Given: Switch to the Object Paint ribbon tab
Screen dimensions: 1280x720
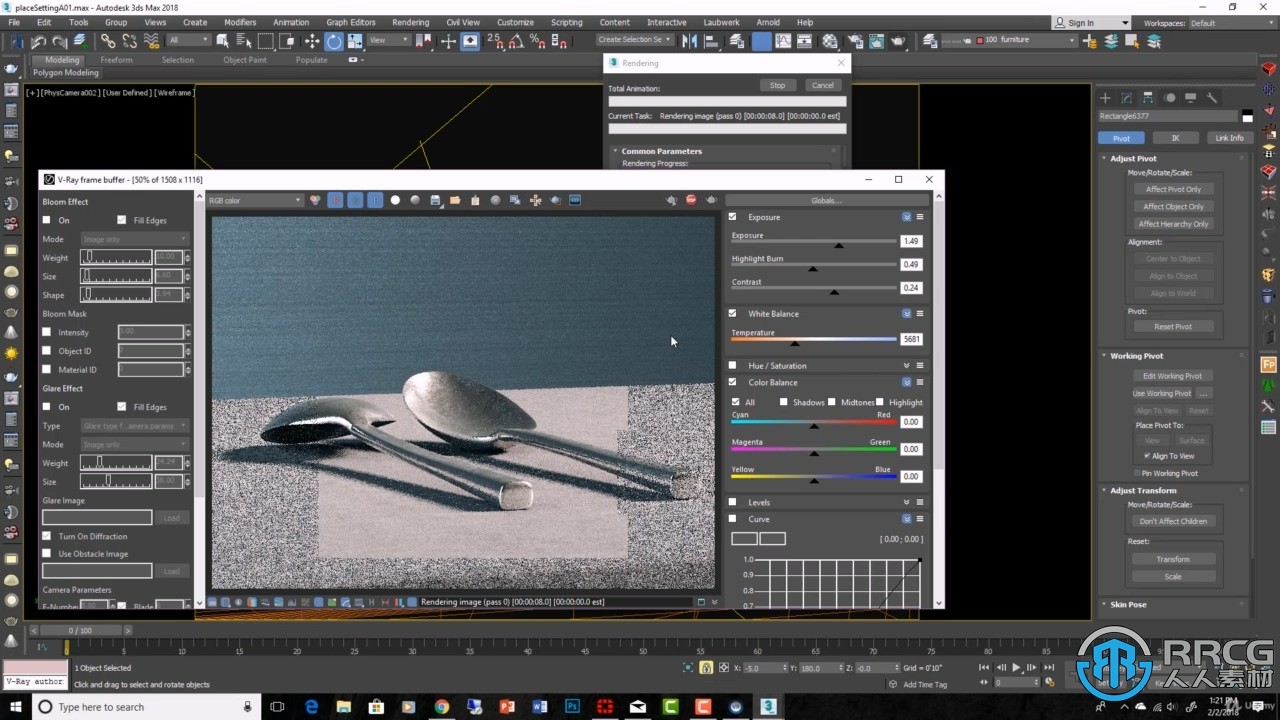Looking at the screenshot, I should [245, 60].
